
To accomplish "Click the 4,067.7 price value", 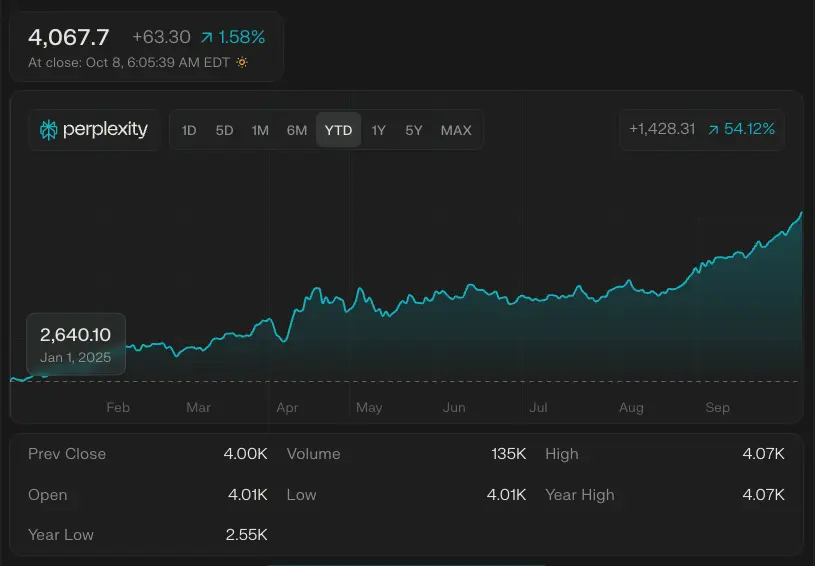I will click(x=69, y=38).
